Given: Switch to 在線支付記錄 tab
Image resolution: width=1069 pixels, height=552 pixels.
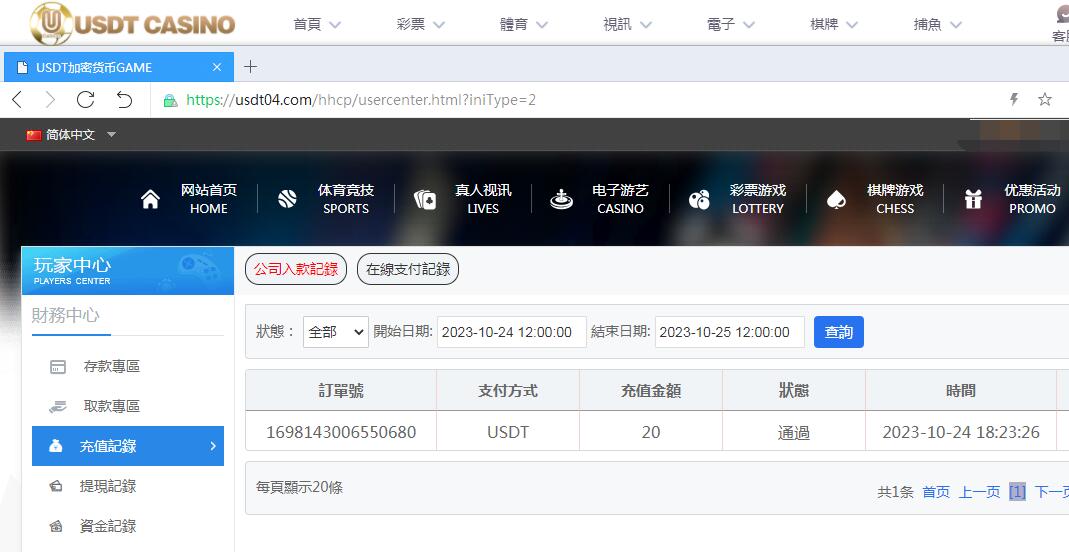Looking at the screenshot, I should [408, 269].
